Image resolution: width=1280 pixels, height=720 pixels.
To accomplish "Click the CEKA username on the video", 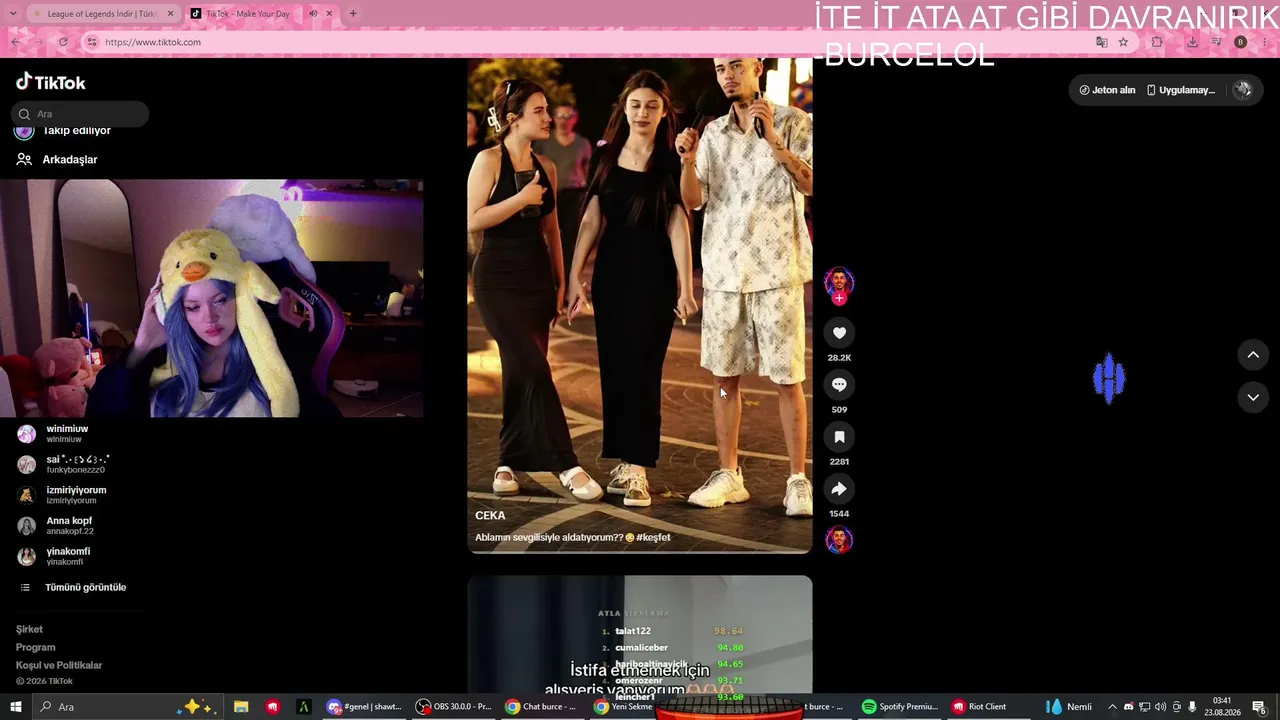I will pyautogui.click(x=490, y=515).
